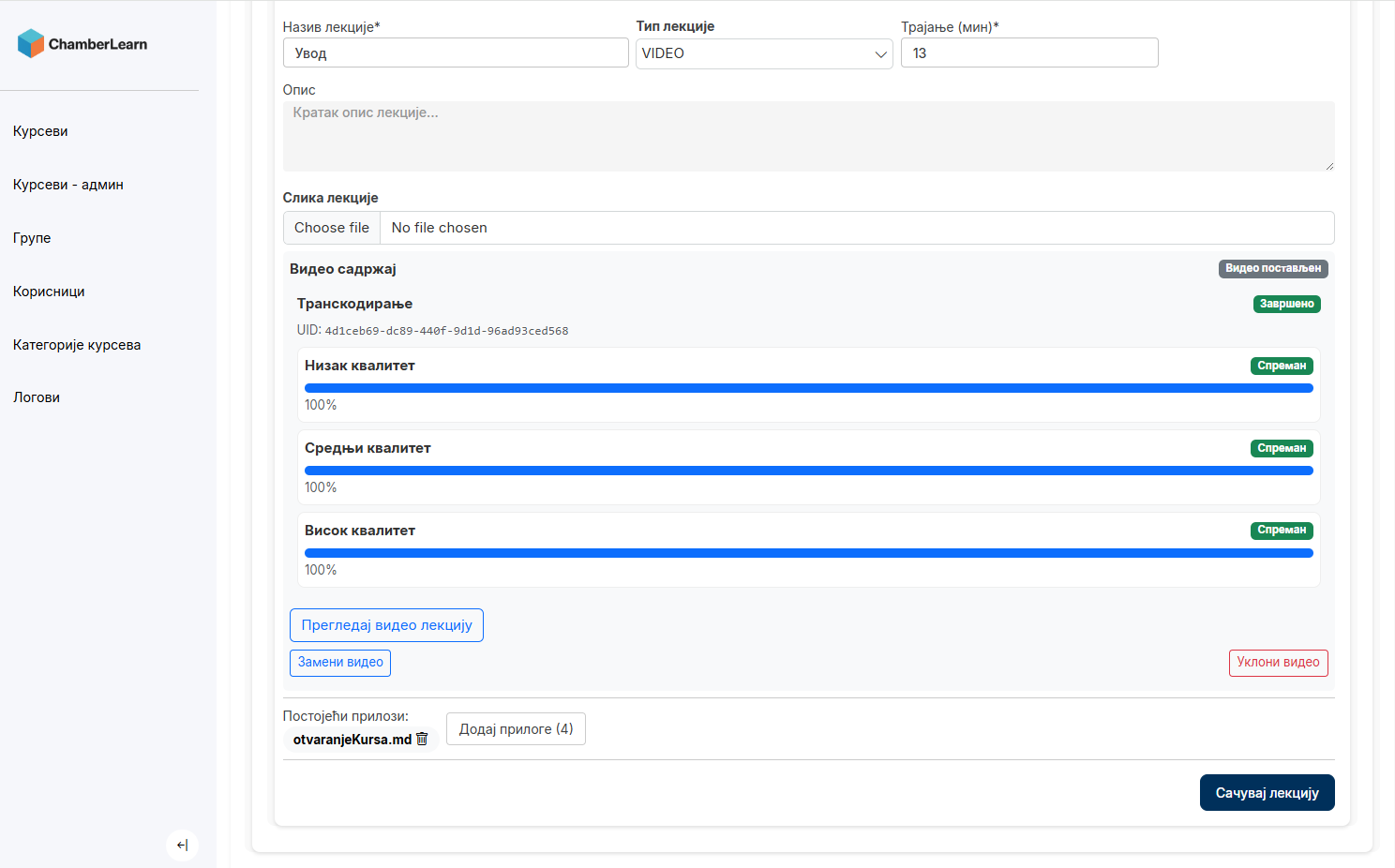Click the Спреман badge for Средњи квалитет
1395x868 pixels.
(1282, 448)
